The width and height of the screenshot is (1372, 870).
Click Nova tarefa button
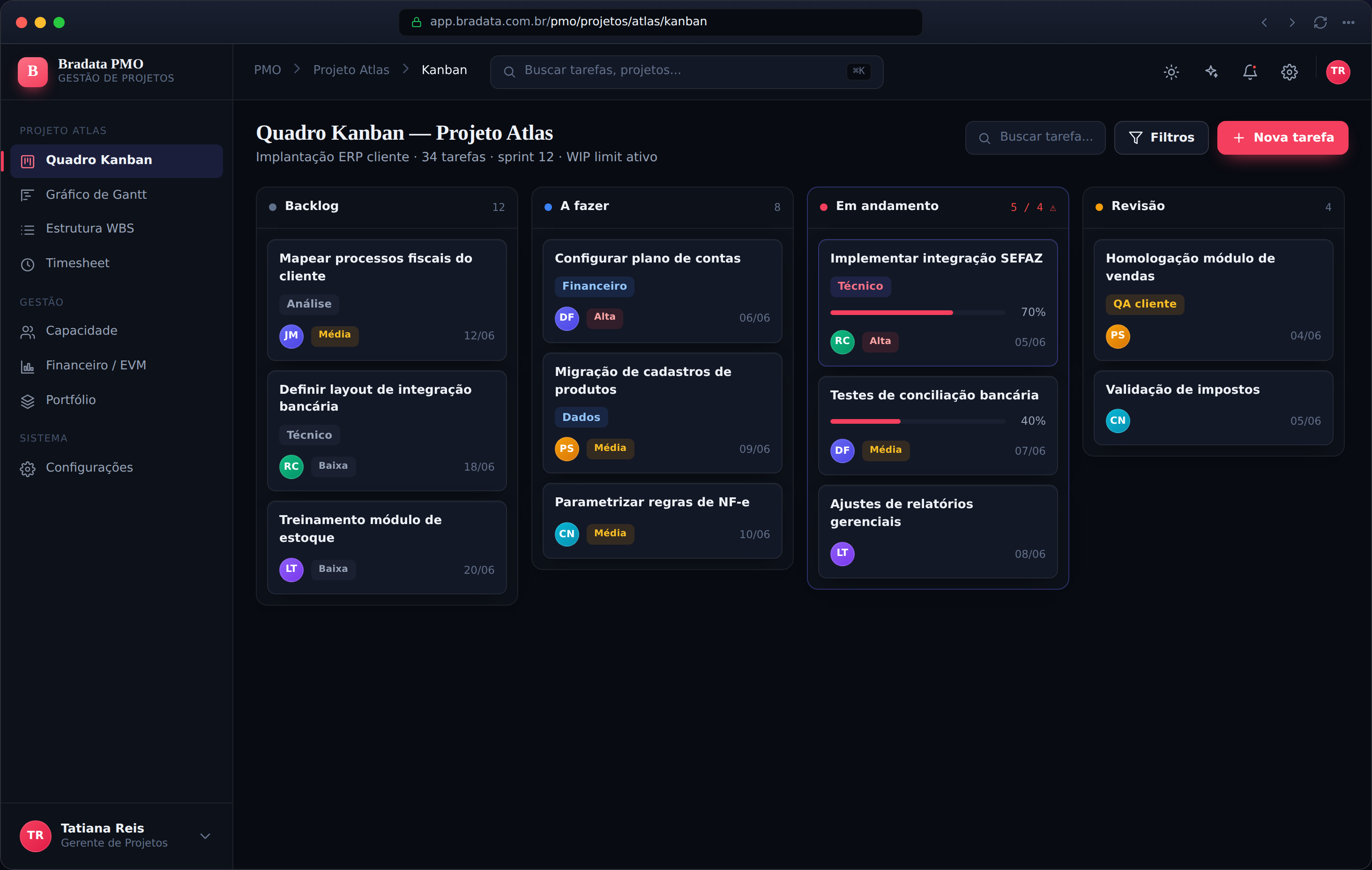pos(1282,137)
